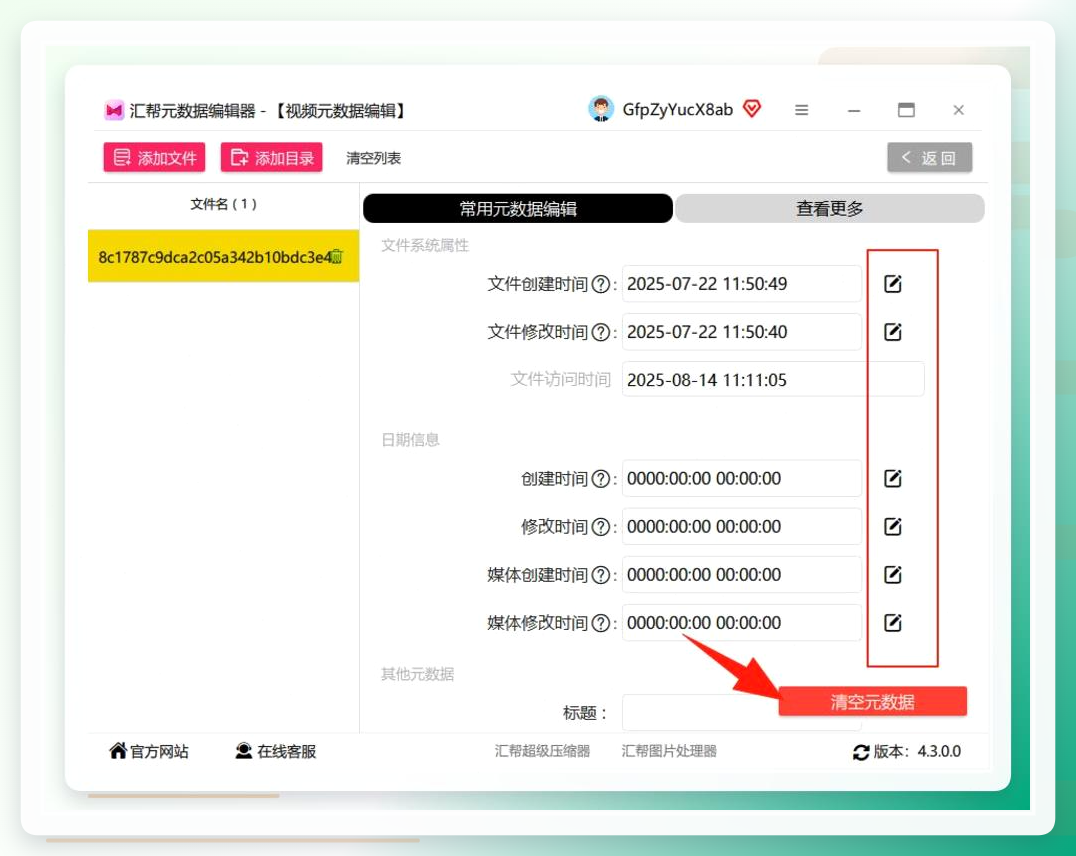Screen dimensions: 1076x856
Task: Open the help tooltip next to 媒体修改时间
Action: (x=600, y=623)
